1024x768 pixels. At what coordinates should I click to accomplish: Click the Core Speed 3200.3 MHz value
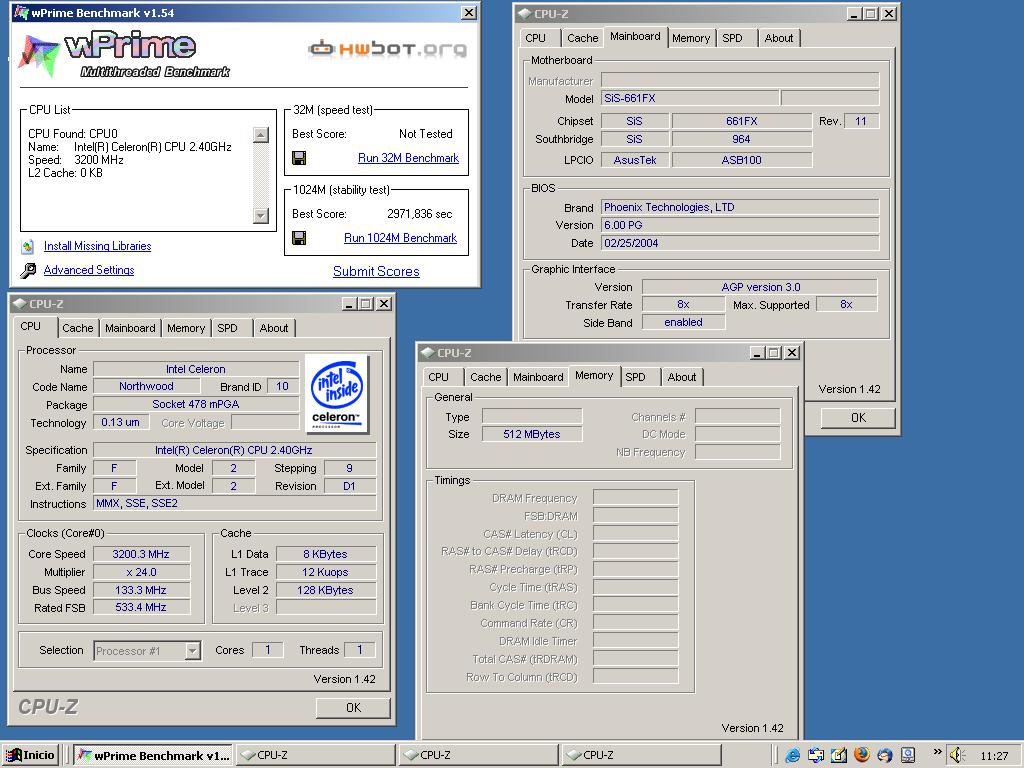point(141,554)
